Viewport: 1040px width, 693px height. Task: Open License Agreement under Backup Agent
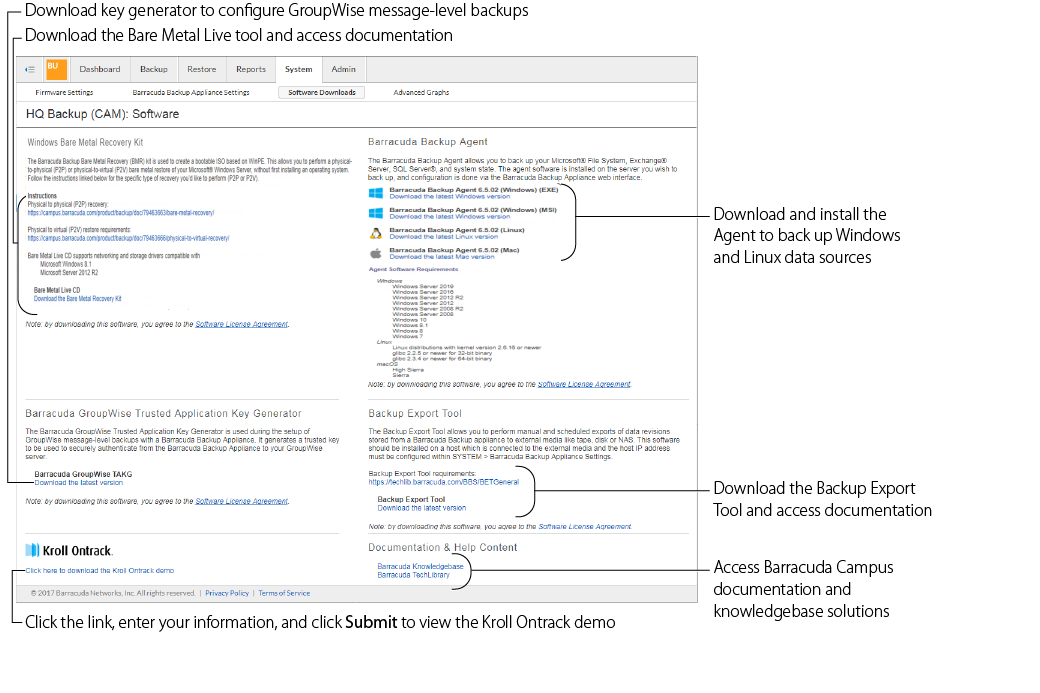point(584,384)
